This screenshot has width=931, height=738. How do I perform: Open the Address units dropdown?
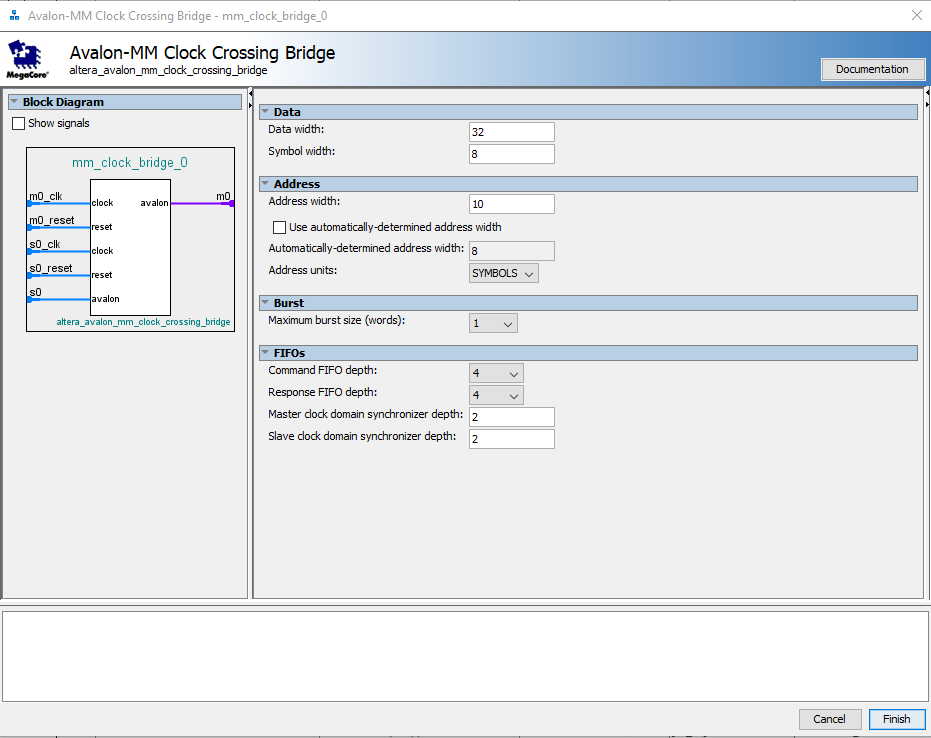[504, 273]
